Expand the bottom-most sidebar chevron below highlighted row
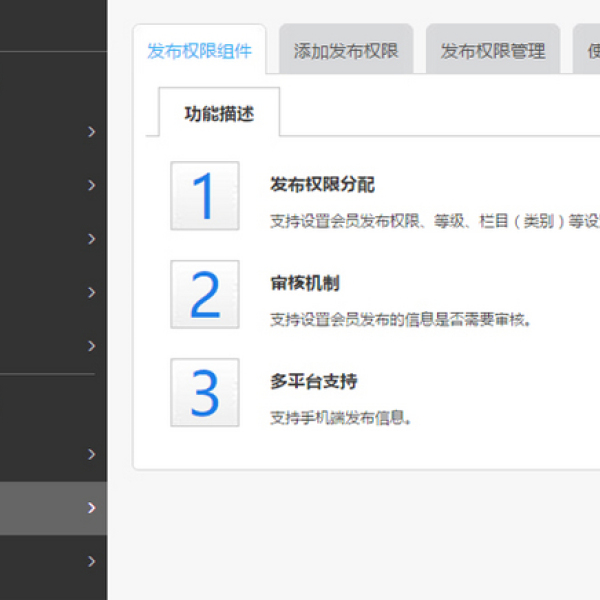Viewport: 600px width, 600px height. tap(91, 561)
